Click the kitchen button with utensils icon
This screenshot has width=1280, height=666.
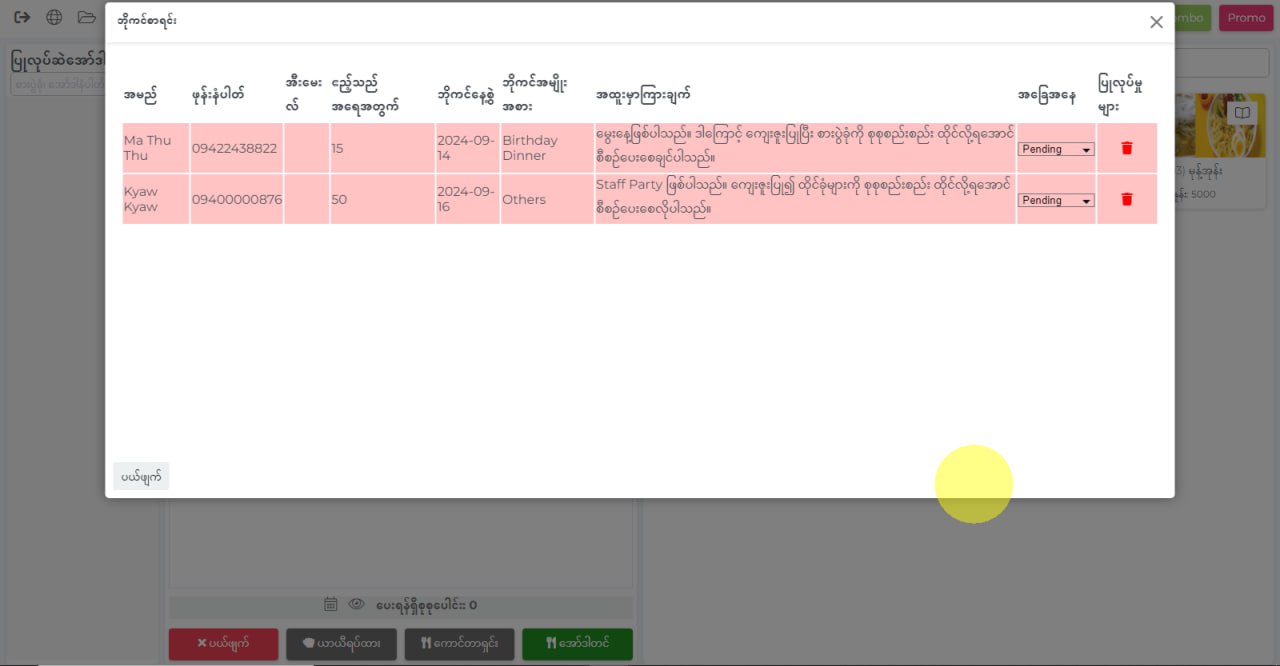pos(459,644)
